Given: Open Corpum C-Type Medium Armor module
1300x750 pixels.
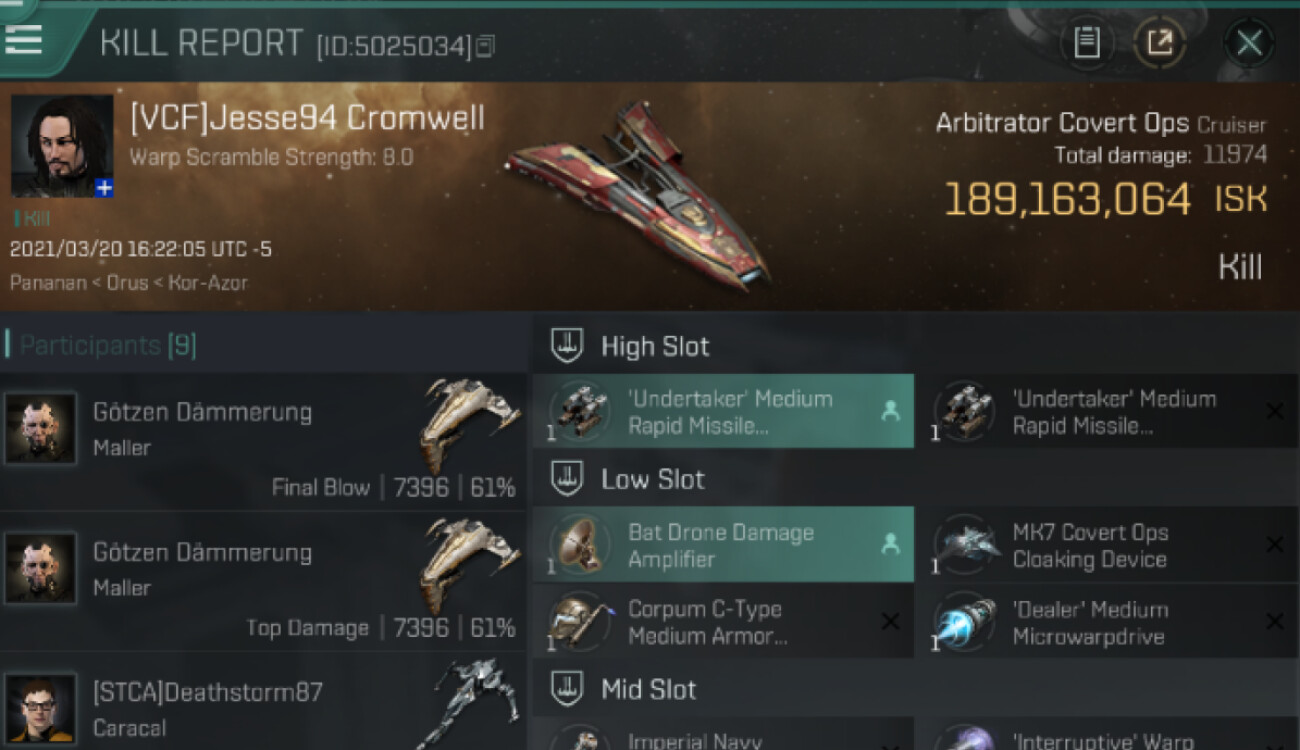Looking at the screenshot, I should [724, 622].
